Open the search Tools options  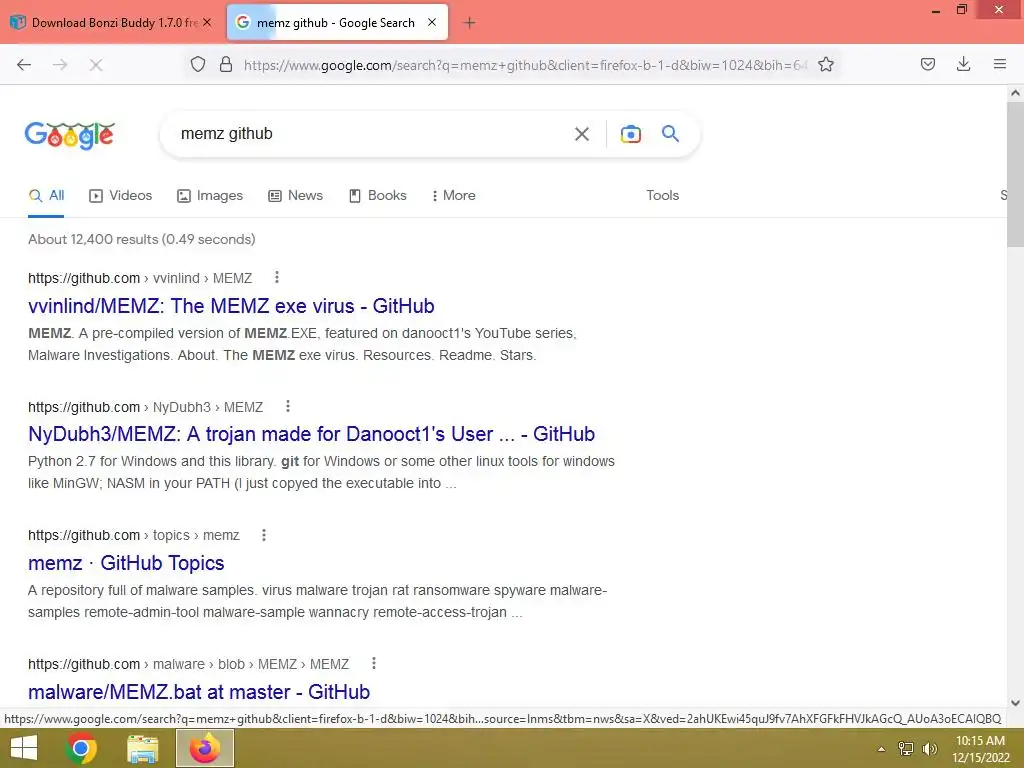[x=663, y=195]
